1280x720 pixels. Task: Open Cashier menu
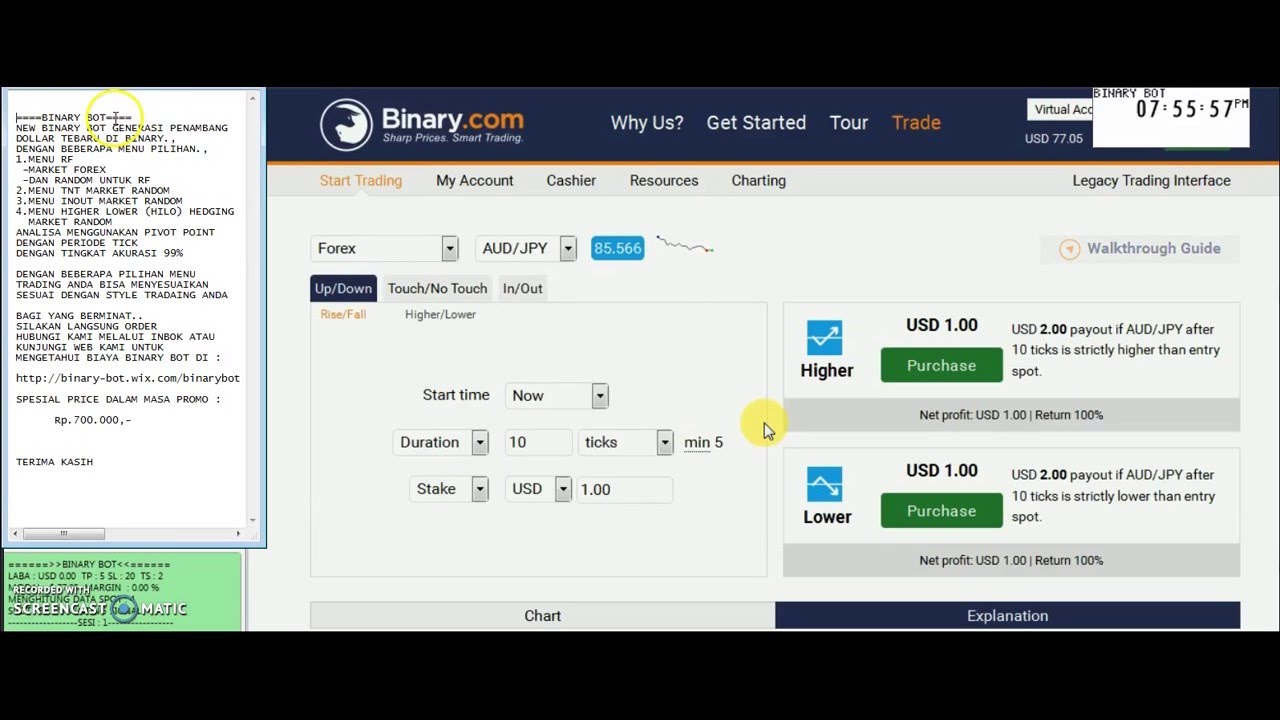571,181
